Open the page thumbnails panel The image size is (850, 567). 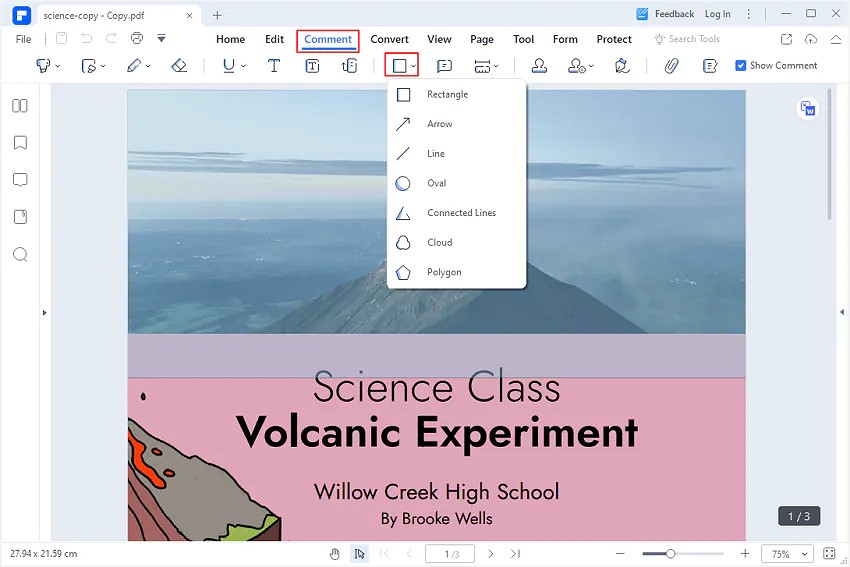tap(20, 105)
